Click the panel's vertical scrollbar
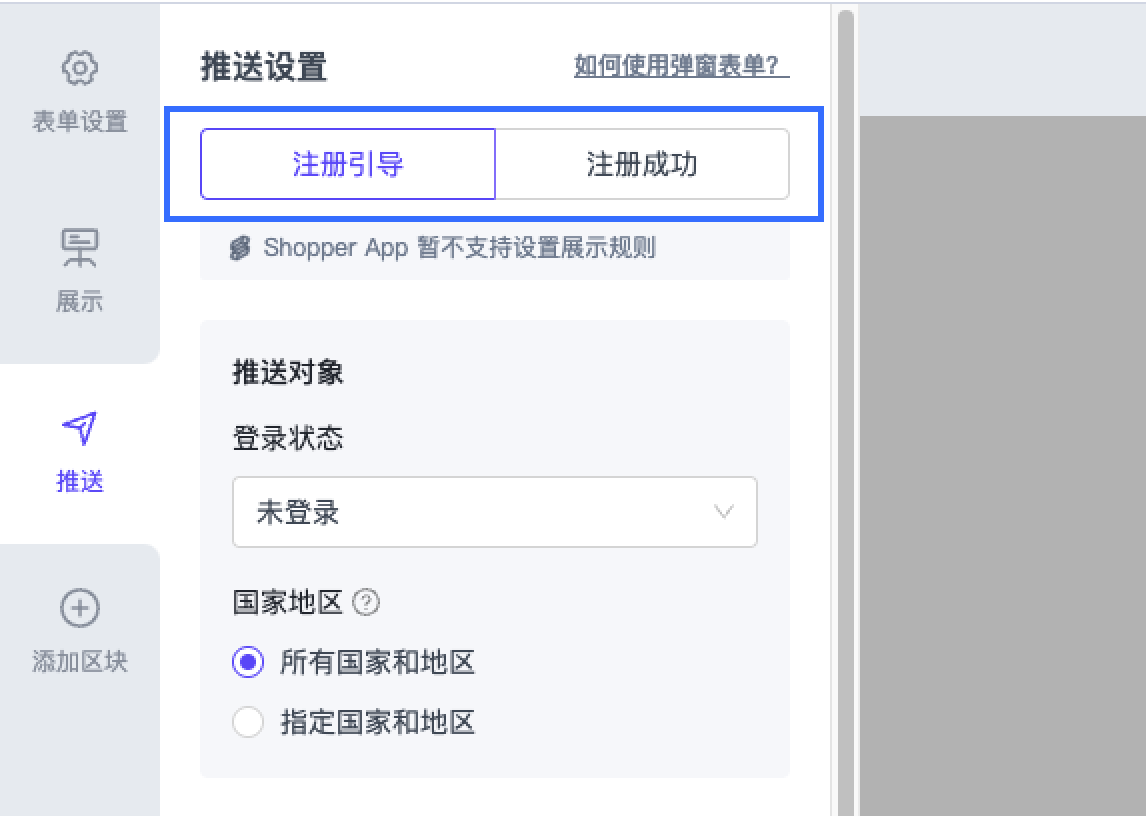The width and height of the screenshot is (1146, 816). [846, 400]
